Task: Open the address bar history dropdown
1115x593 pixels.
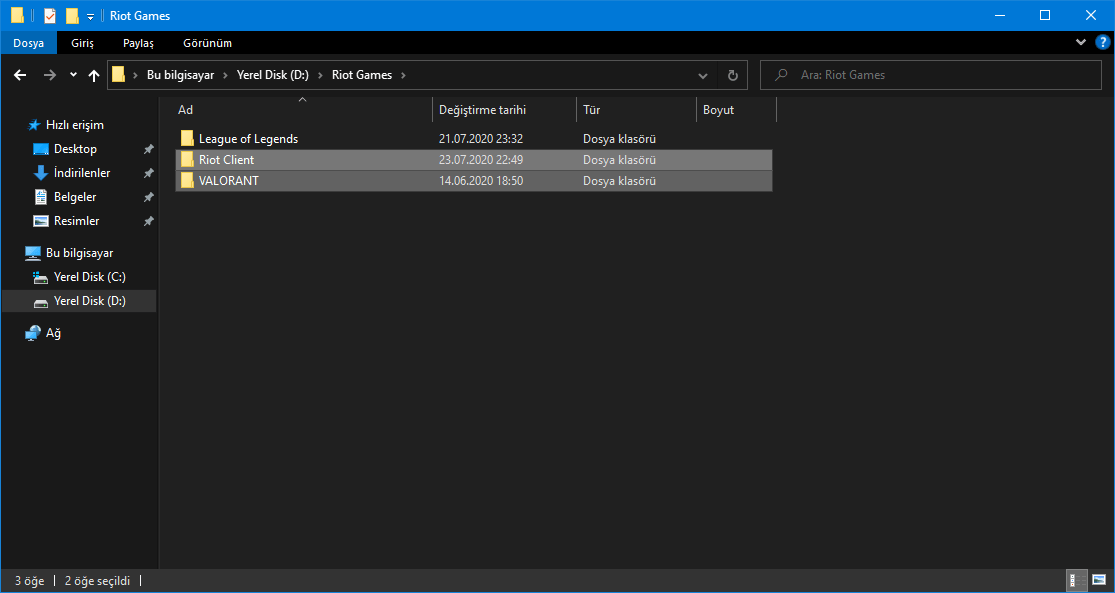Action: tap(703, 75)
